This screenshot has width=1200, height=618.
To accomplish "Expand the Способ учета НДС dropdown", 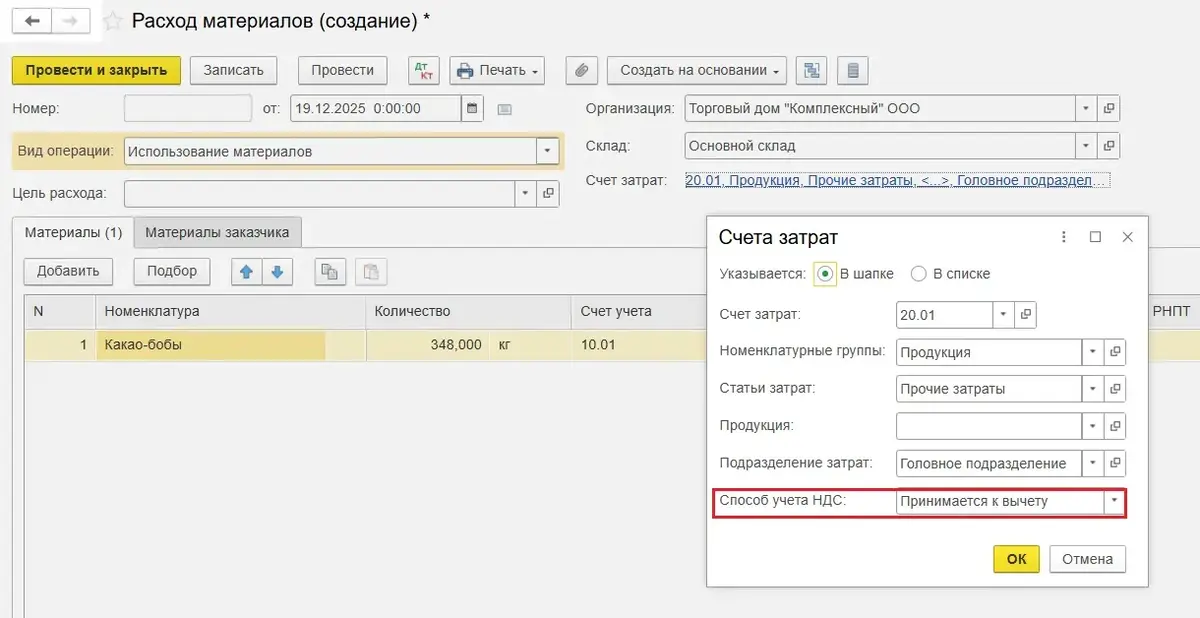I will point(1114,501).
